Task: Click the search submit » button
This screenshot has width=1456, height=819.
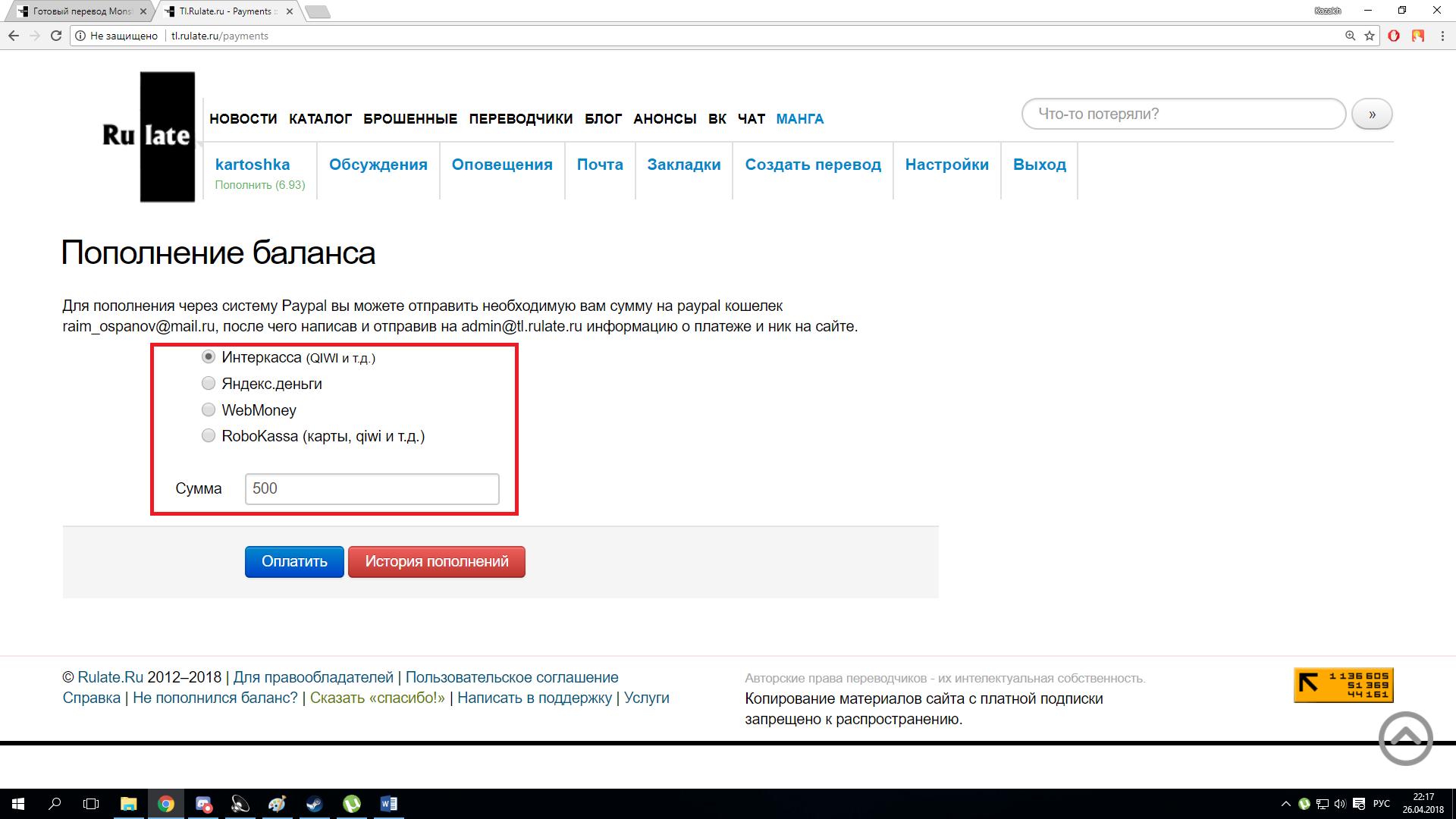Action: point(1372,115)
